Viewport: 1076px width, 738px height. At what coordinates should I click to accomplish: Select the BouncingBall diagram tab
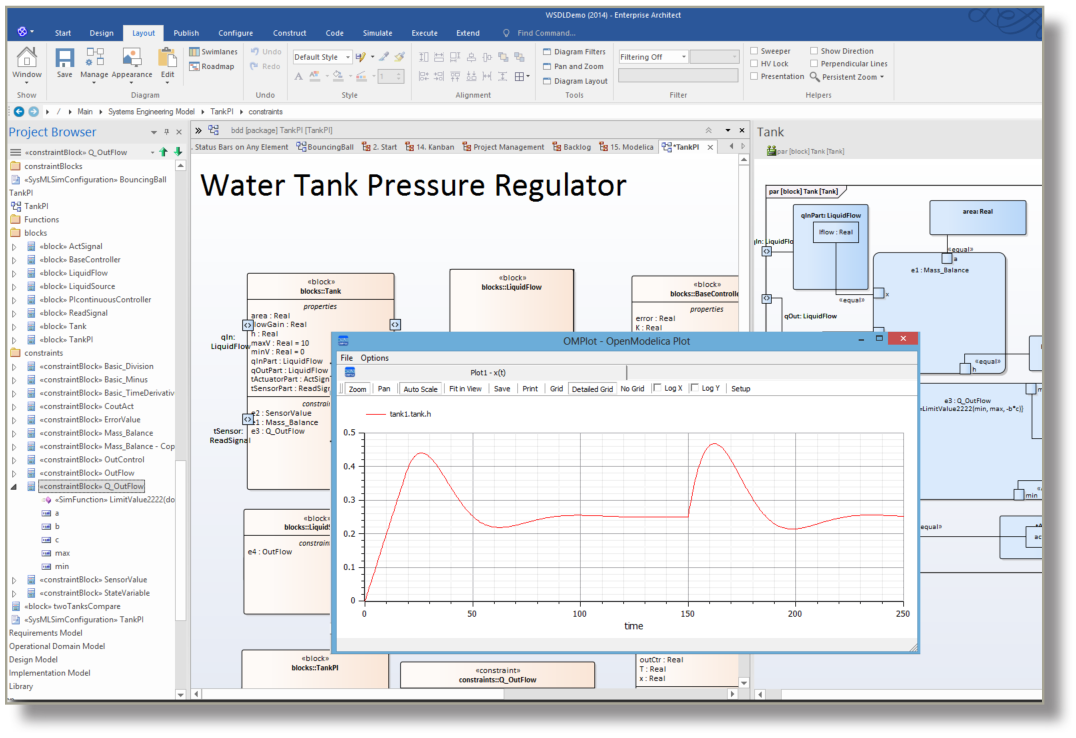325,147
